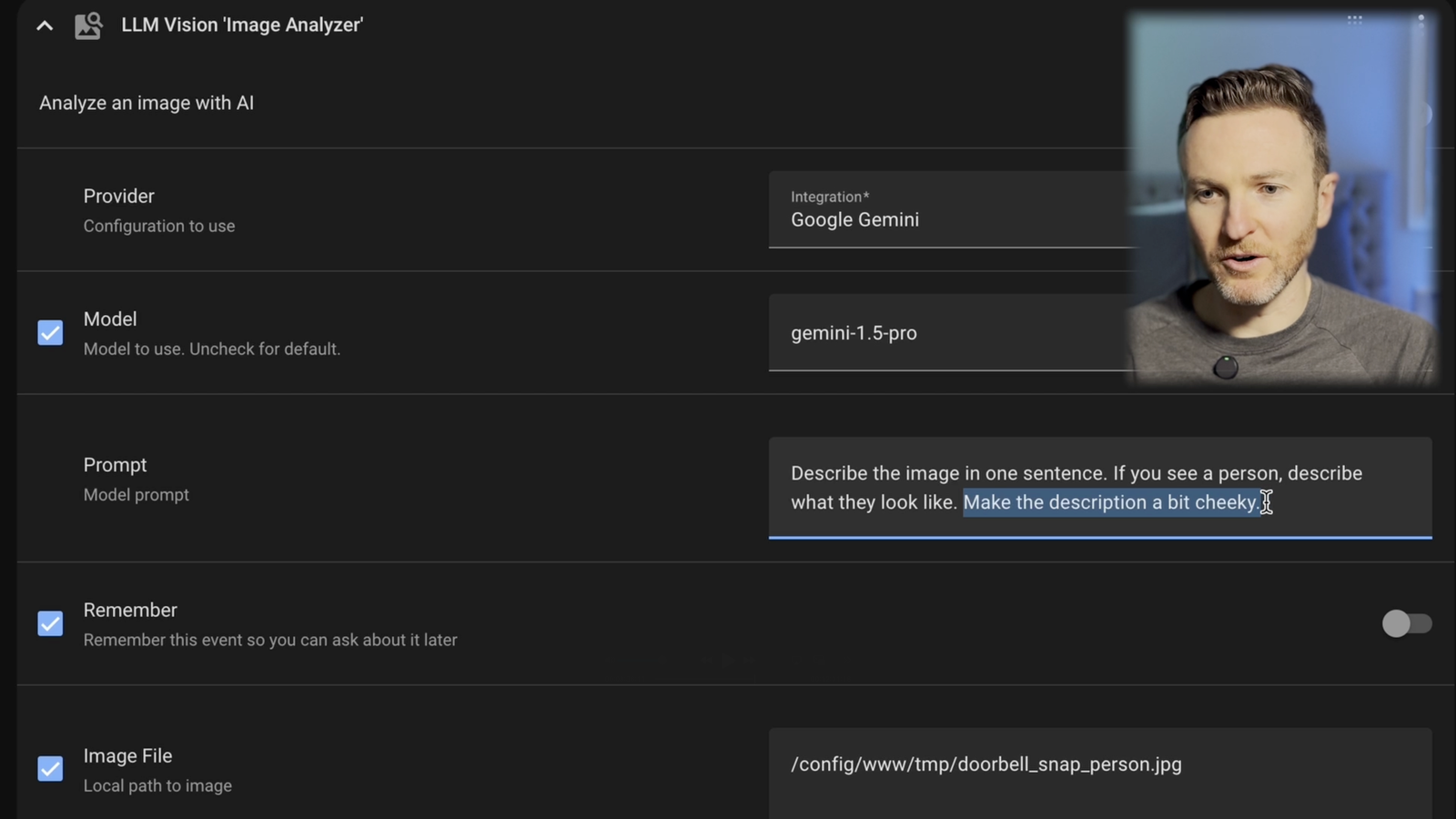Toggle the Remember switch on

pyautogui.click(x=1407, y=624)
